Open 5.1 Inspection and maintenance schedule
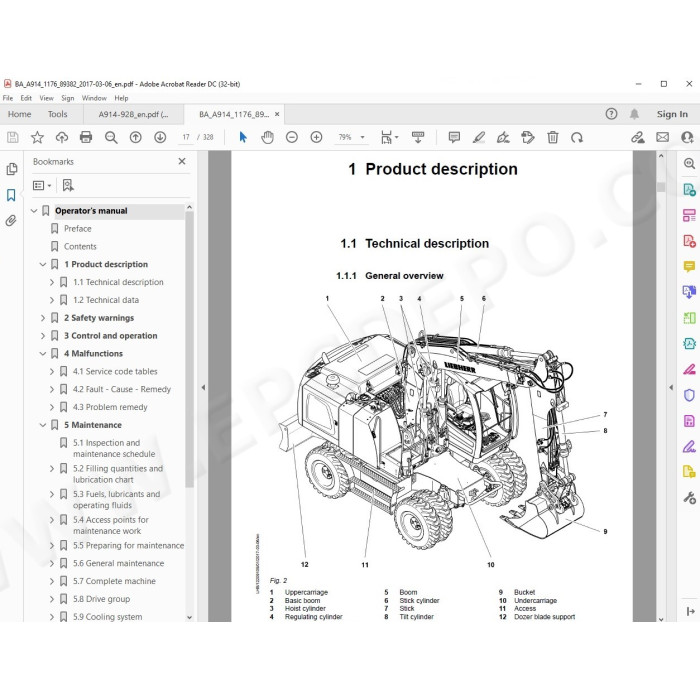Screen dimensions: 700x700 (x=114, y=448)
